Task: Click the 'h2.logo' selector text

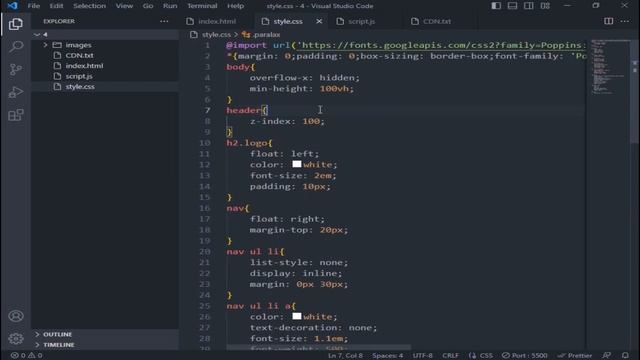Action: click(x=247, y=143)
